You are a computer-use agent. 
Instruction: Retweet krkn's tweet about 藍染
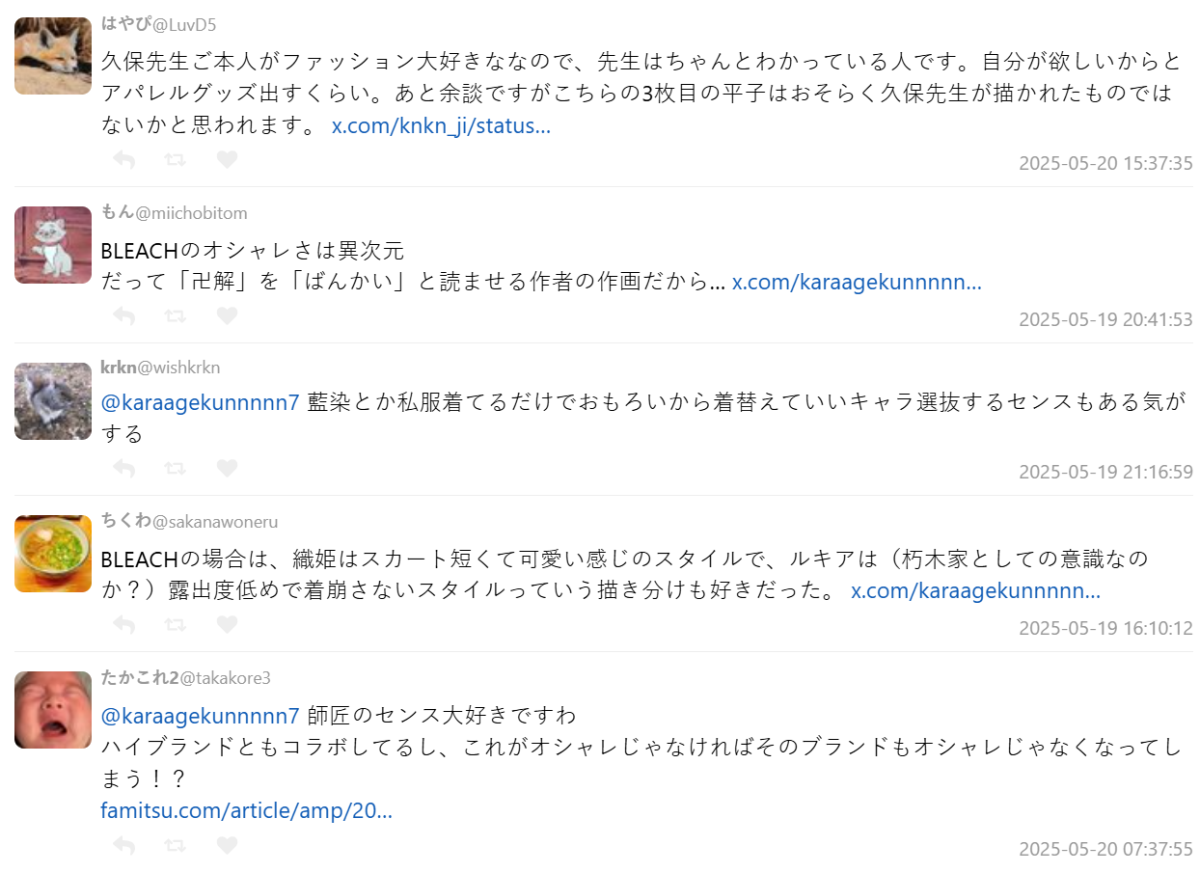point(175,468)
